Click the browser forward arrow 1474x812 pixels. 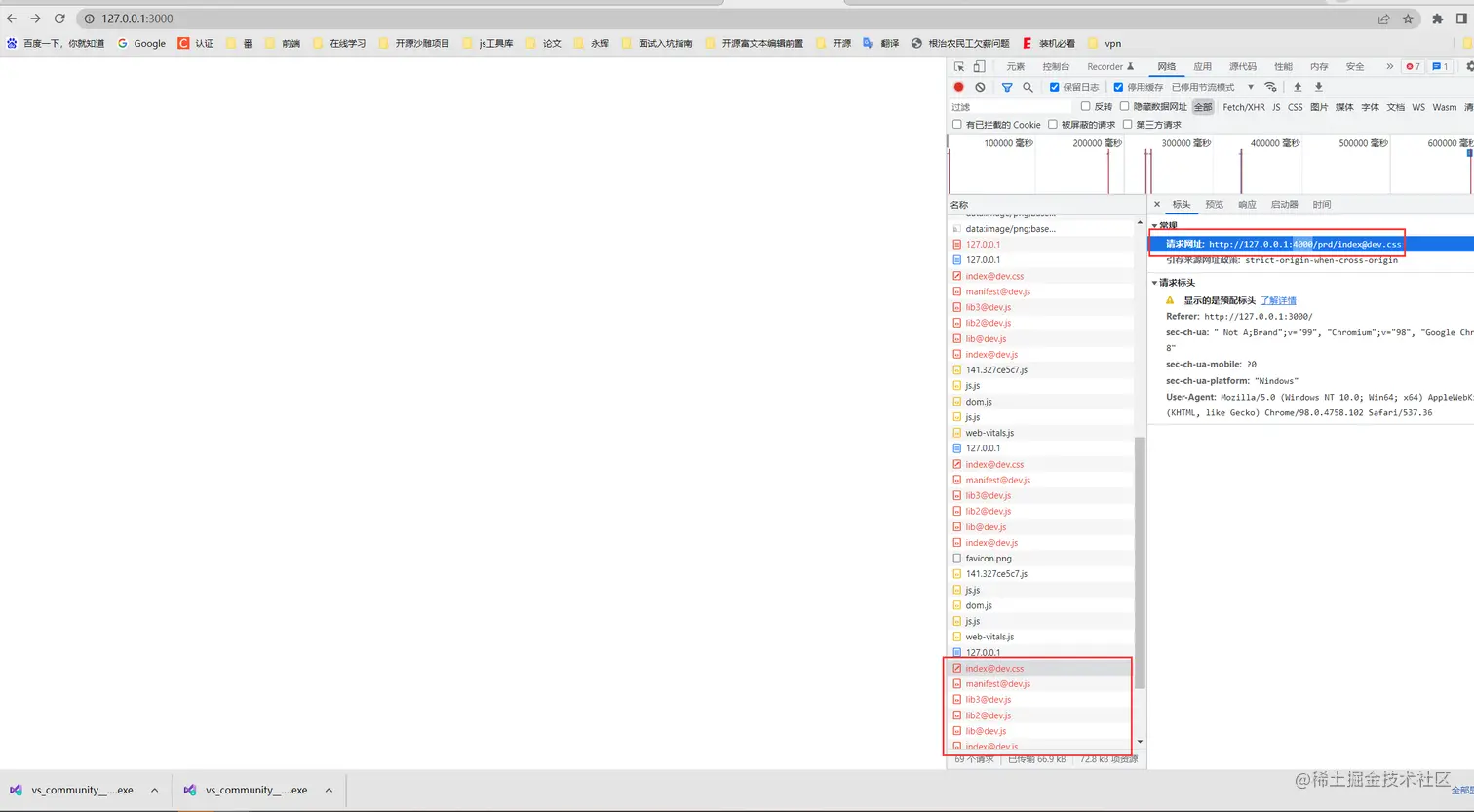[35, 19]
